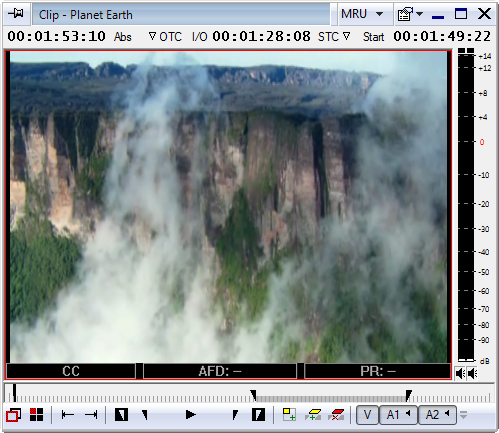Click the current timecode 00:01:53:10
The width and height of the screenshot is (499, 433).
56,36
